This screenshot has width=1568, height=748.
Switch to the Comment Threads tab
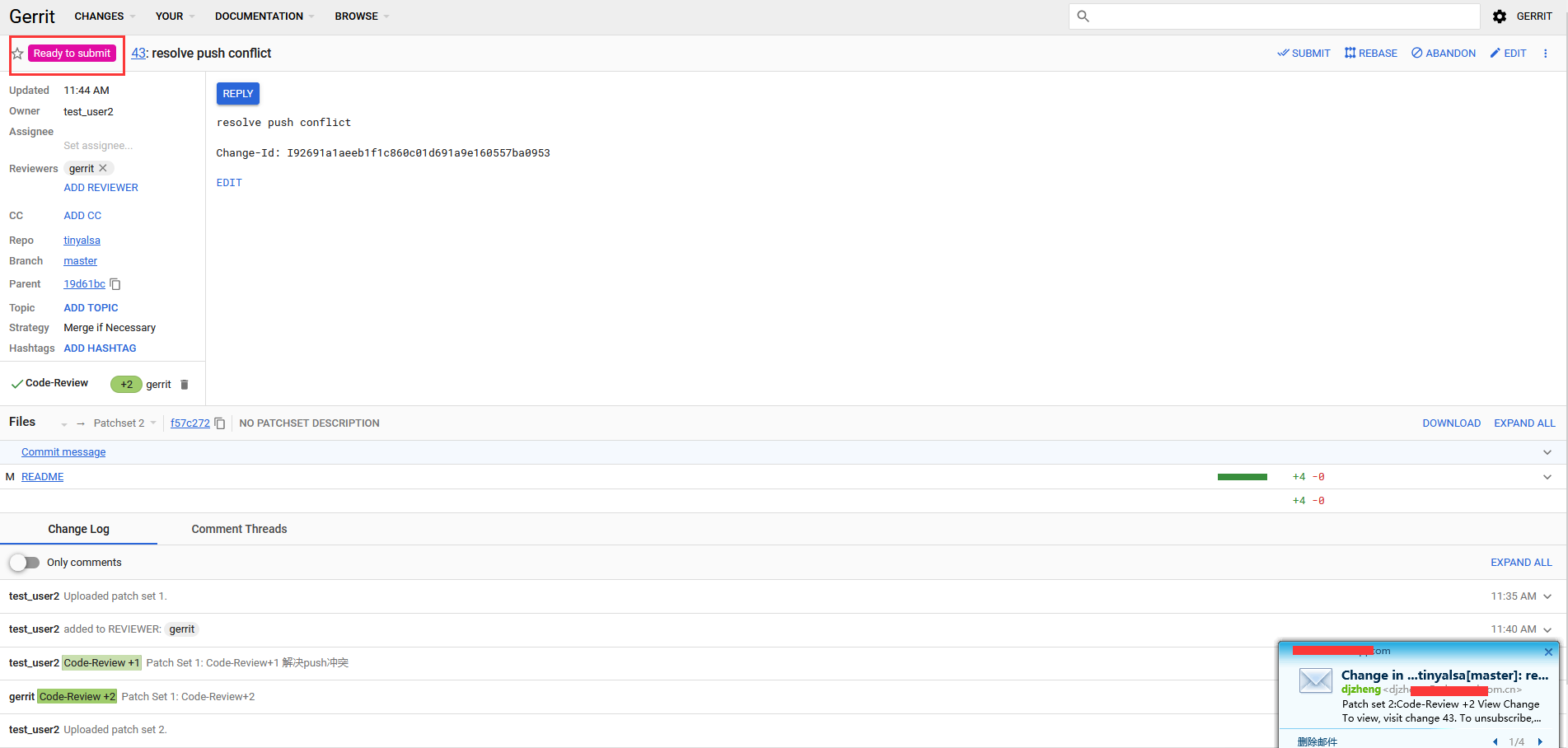tap(239, 529)
